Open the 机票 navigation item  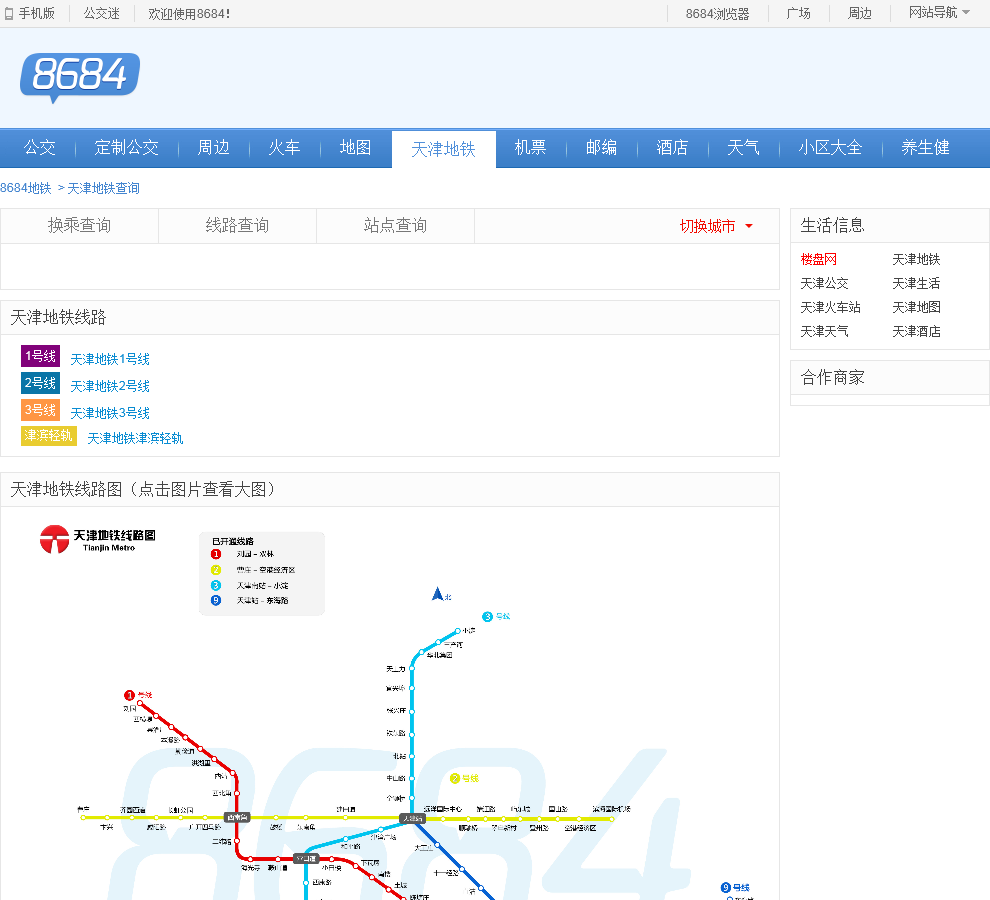[x=530, y=148]
